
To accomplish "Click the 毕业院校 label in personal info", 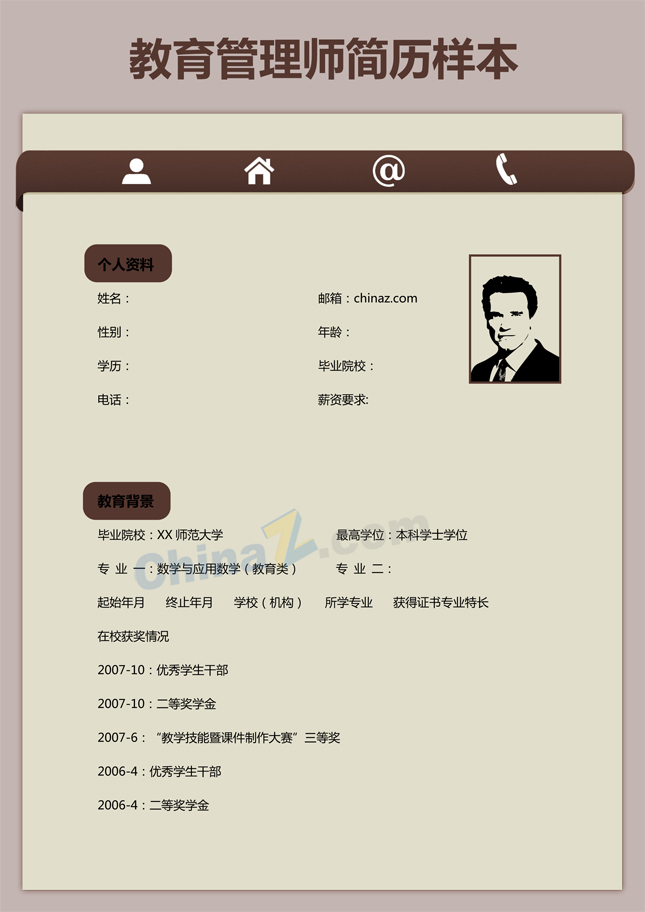I will [x=345, y=366].
